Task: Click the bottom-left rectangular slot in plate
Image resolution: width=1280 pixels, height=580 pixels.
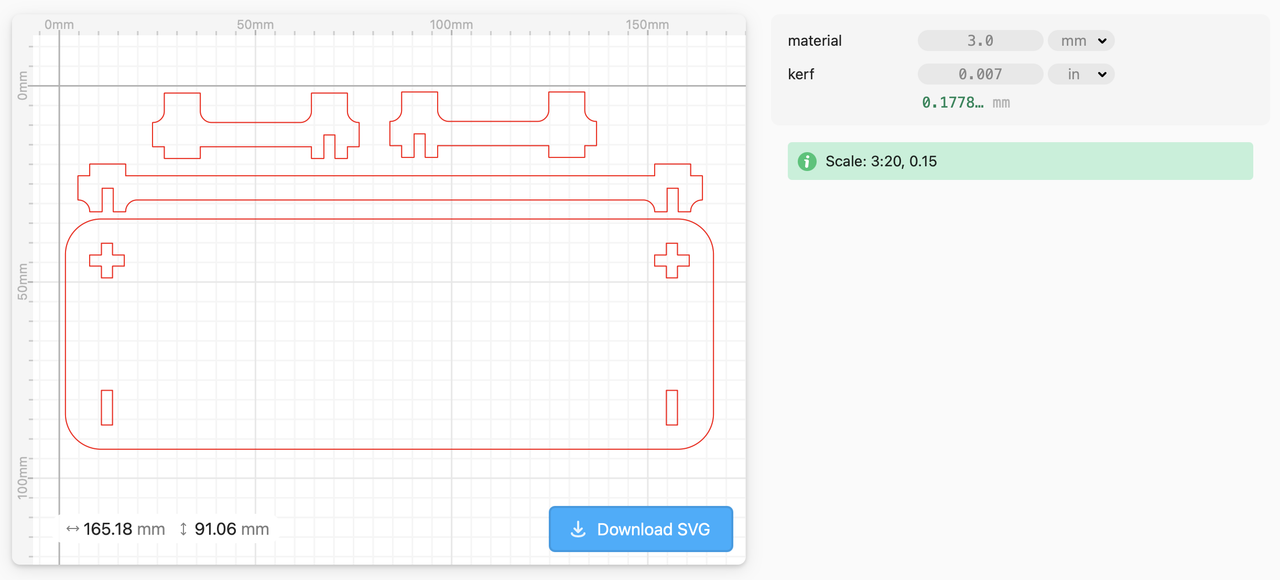Action: pyautogui.click(x=107, y=407)
